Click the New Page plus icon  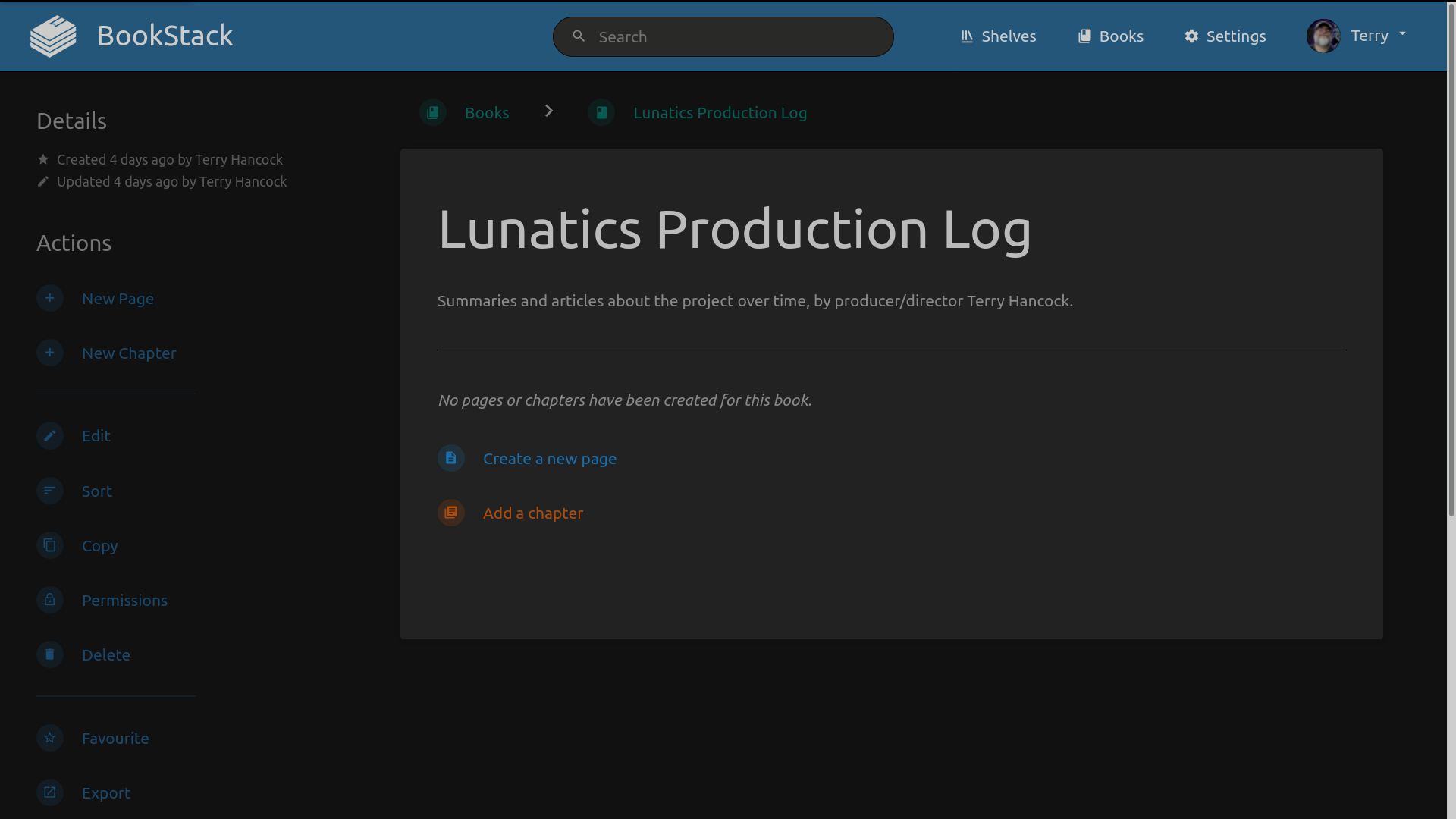50,298
